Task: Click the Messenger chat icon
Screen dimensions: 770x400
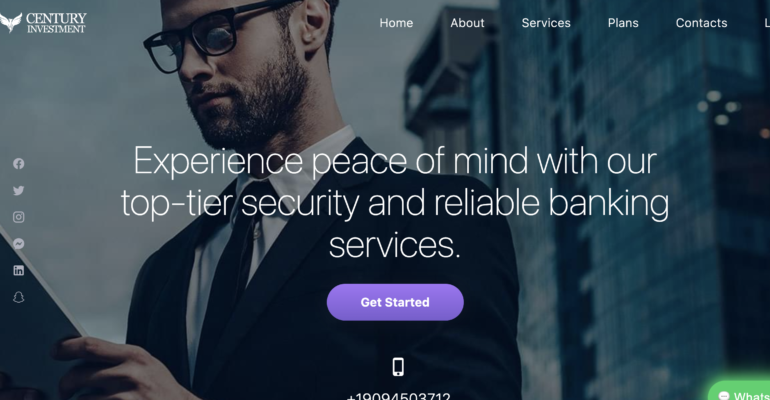Action: click(x=19, y=243)
